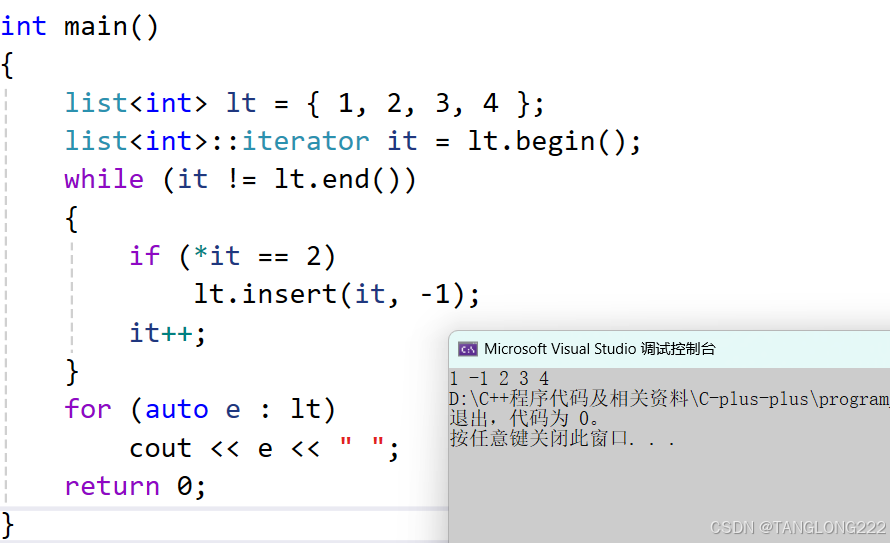This screenshot has width=890, height=543.
Task: Click the 'while (it != lt.end())' line
Action: [x=240, y=179]
